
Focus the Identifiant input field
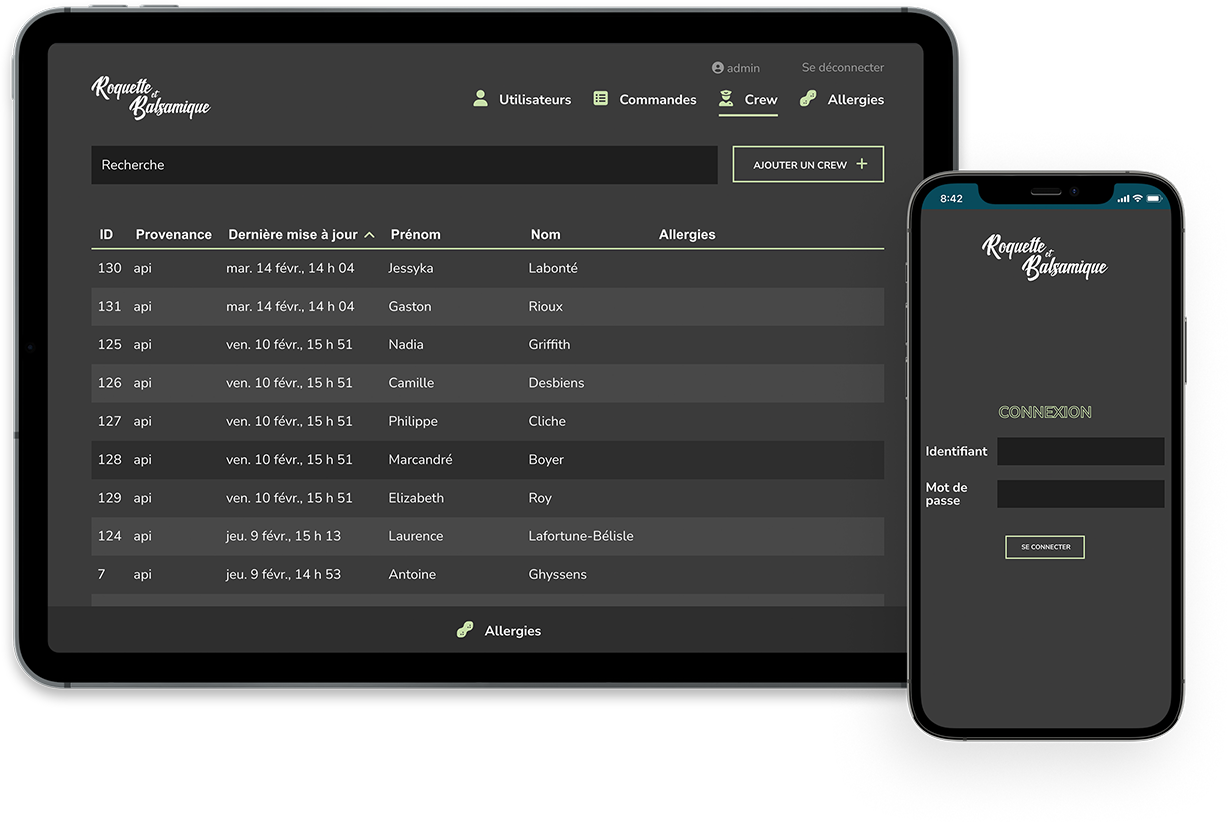click(x=1080, y=451)
